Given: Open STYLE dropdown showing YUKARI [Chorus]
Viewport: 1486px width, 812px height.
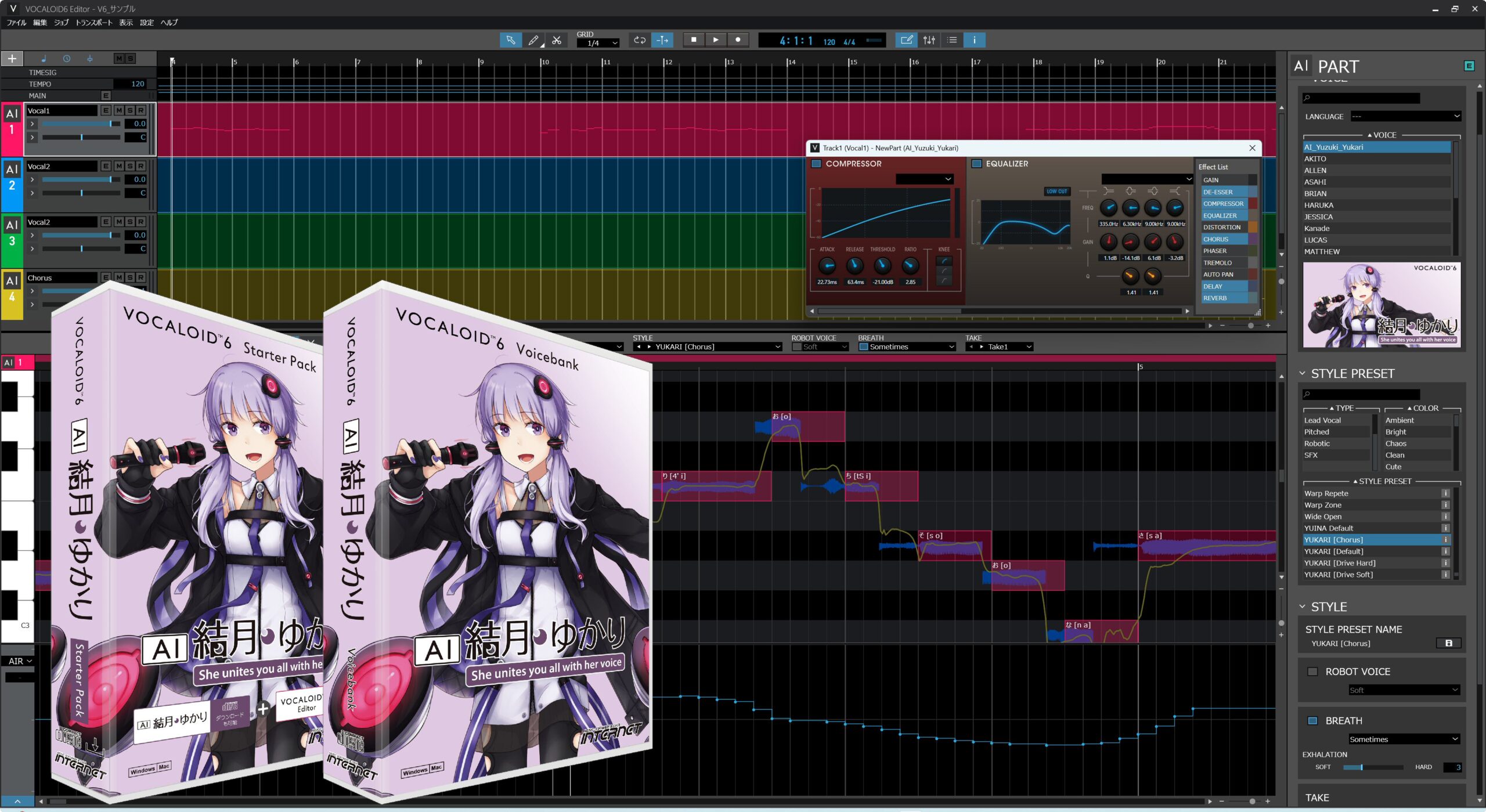Looking at the screenshot, I should [708, 347].
